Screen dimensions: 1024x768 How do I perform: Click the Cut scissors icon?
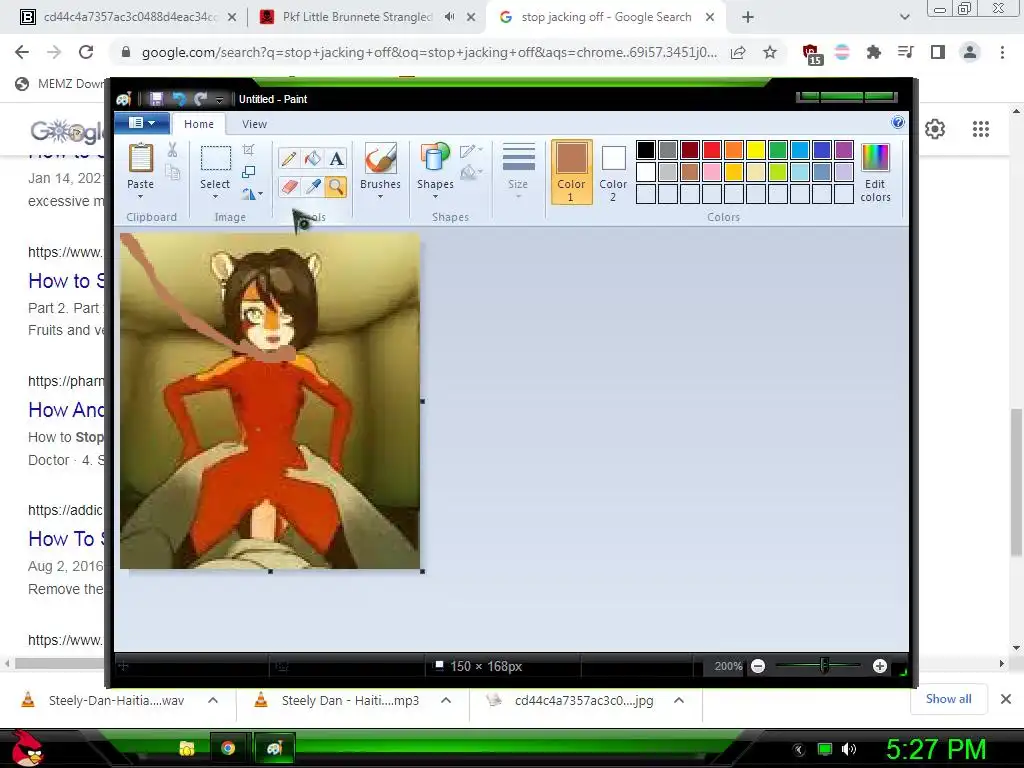coord(172,150)
